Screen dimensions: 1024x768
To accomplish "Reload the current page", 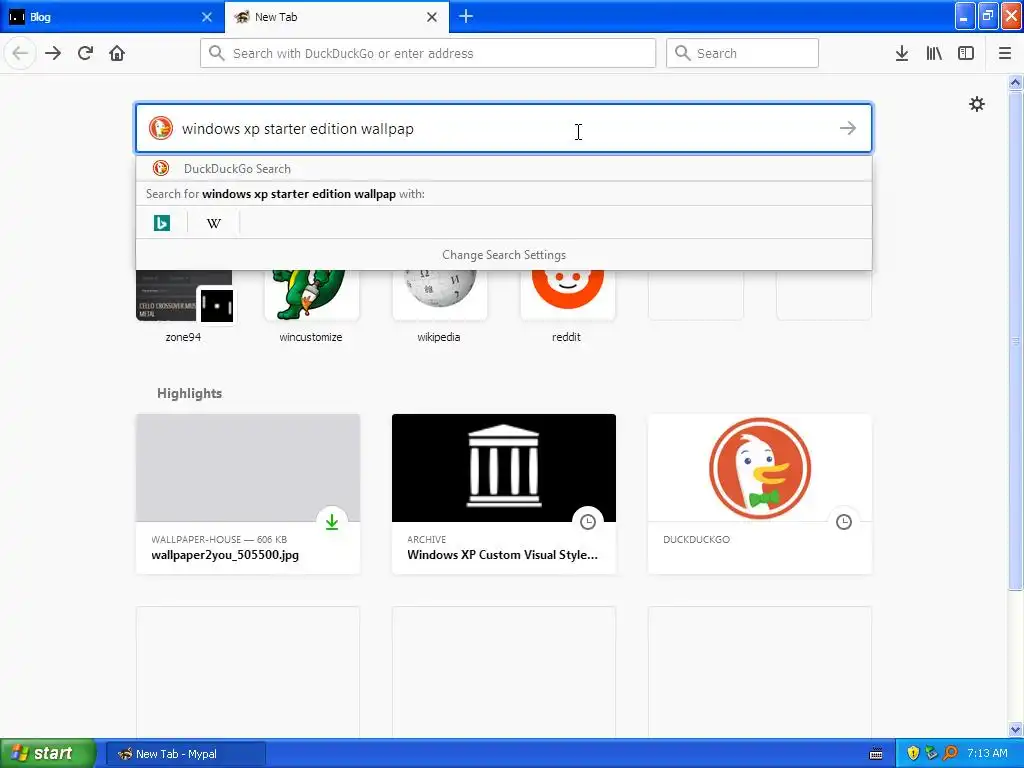I will click(85, 53).
